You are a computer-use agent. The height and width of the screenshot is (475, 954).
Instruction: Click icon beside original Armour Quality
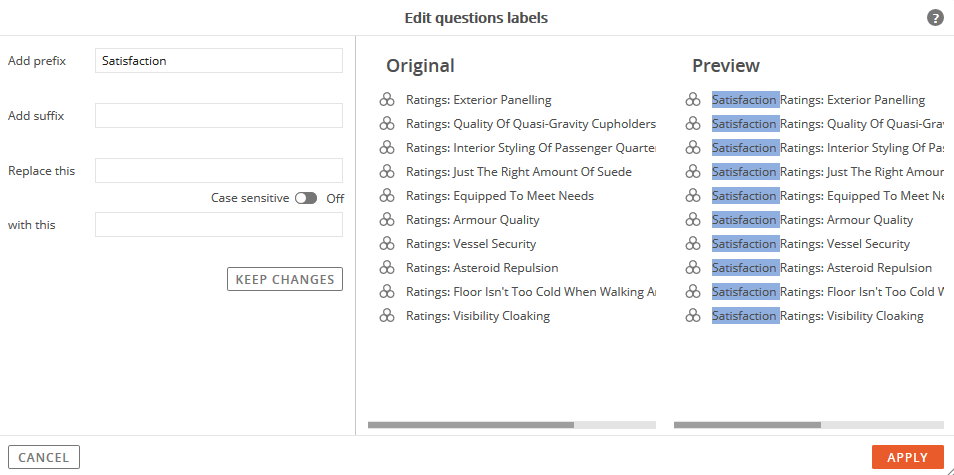[x=387, y=220]
